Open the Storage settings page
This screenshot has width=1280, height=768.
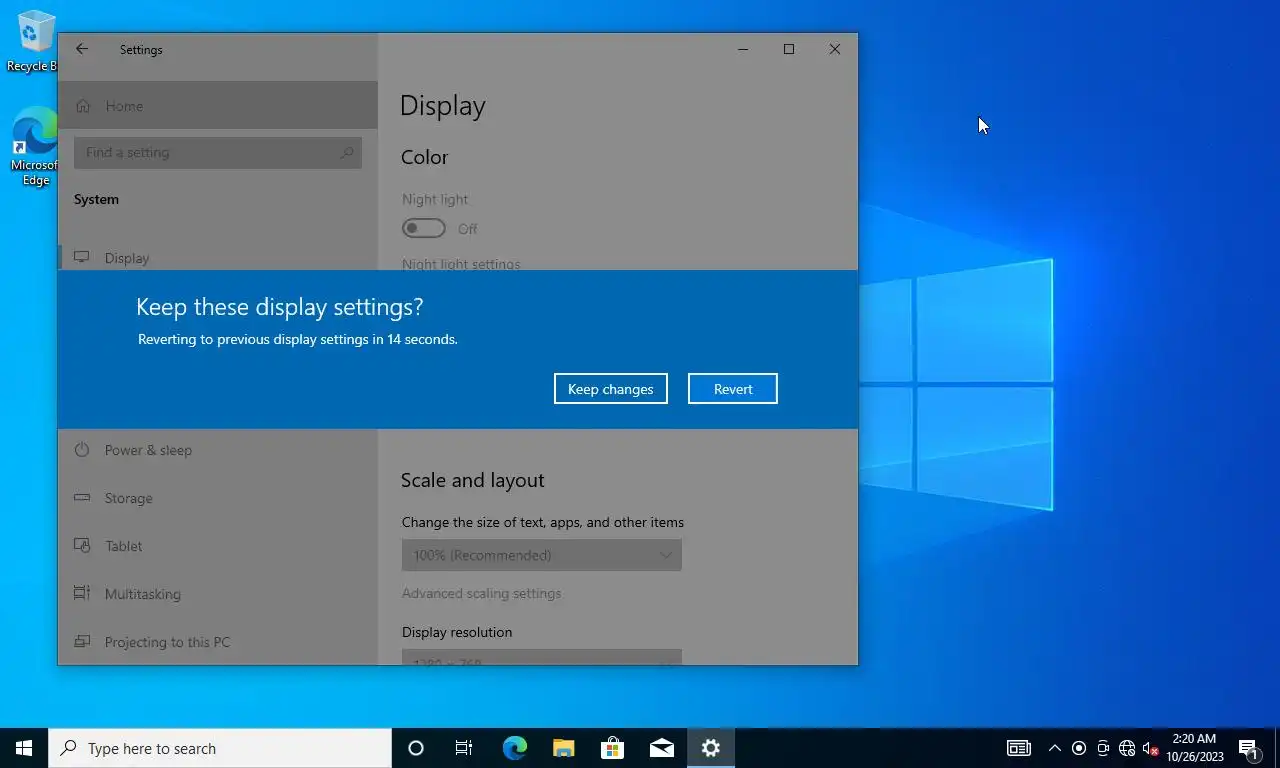[x=218, y=498]
